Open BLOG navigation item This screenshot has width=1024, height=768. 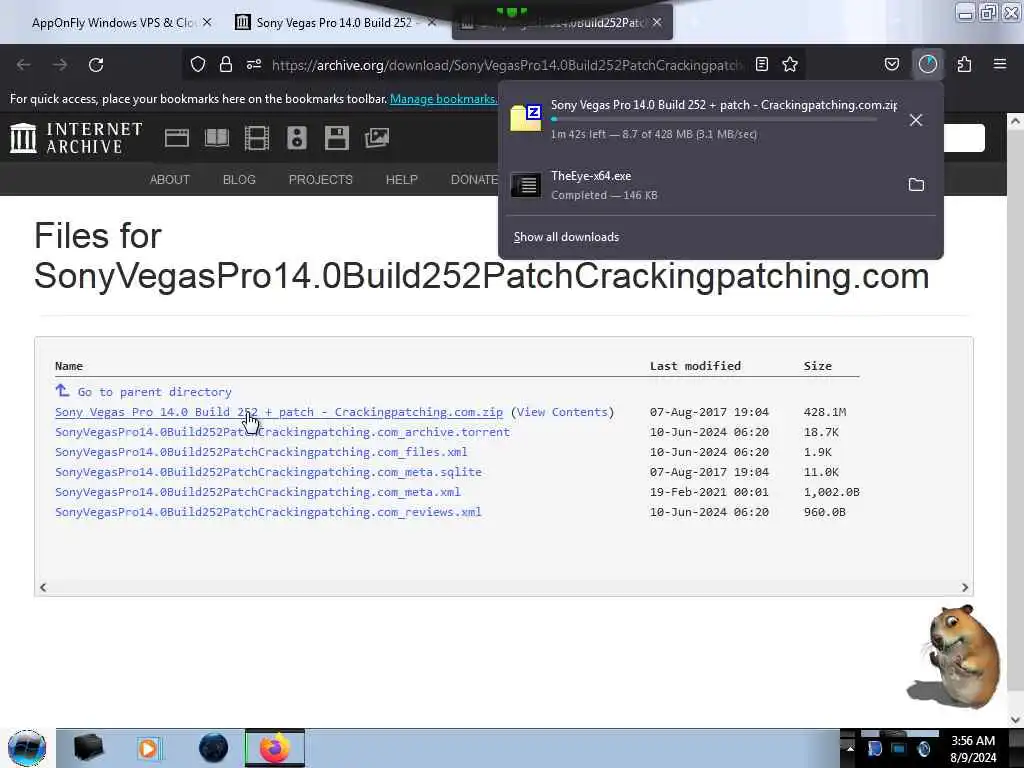click(x=239, y=180)
